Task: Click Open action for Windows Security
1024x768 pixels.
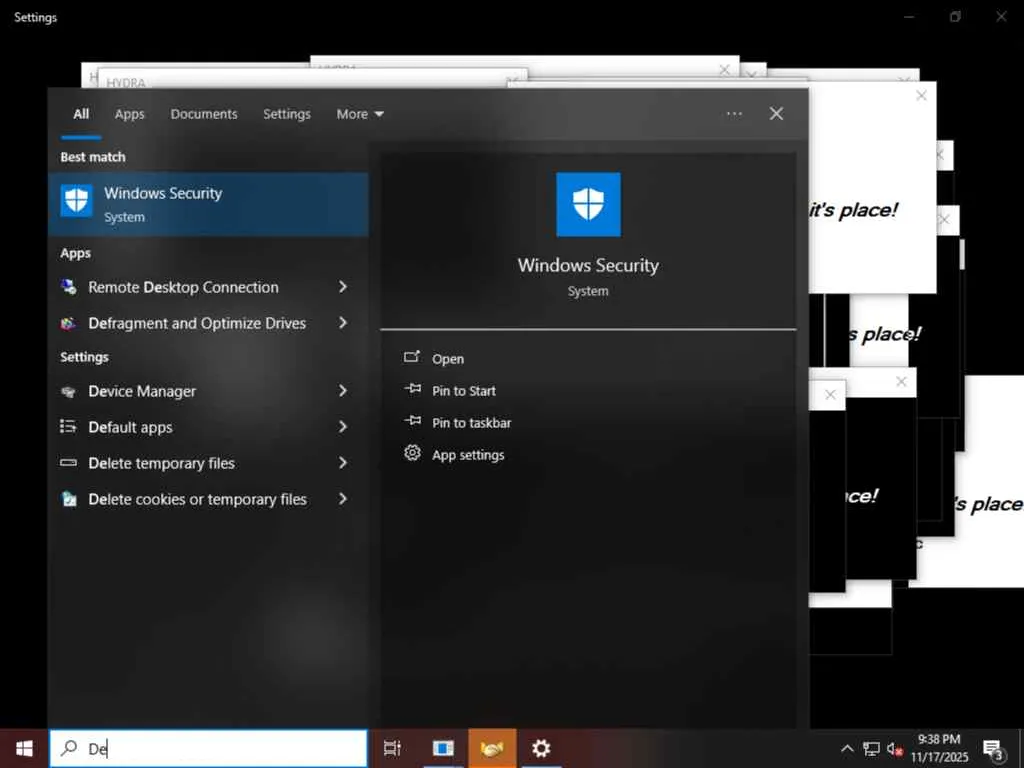Action: [448, 359]
